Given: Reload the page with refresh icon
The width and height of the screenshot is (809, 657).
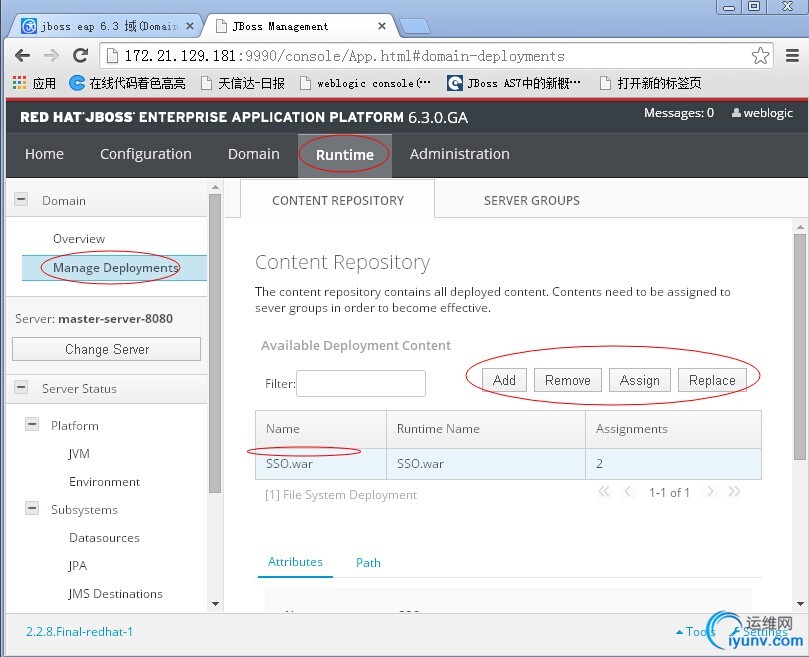Looking at the screenshot, I should point(80,55).
